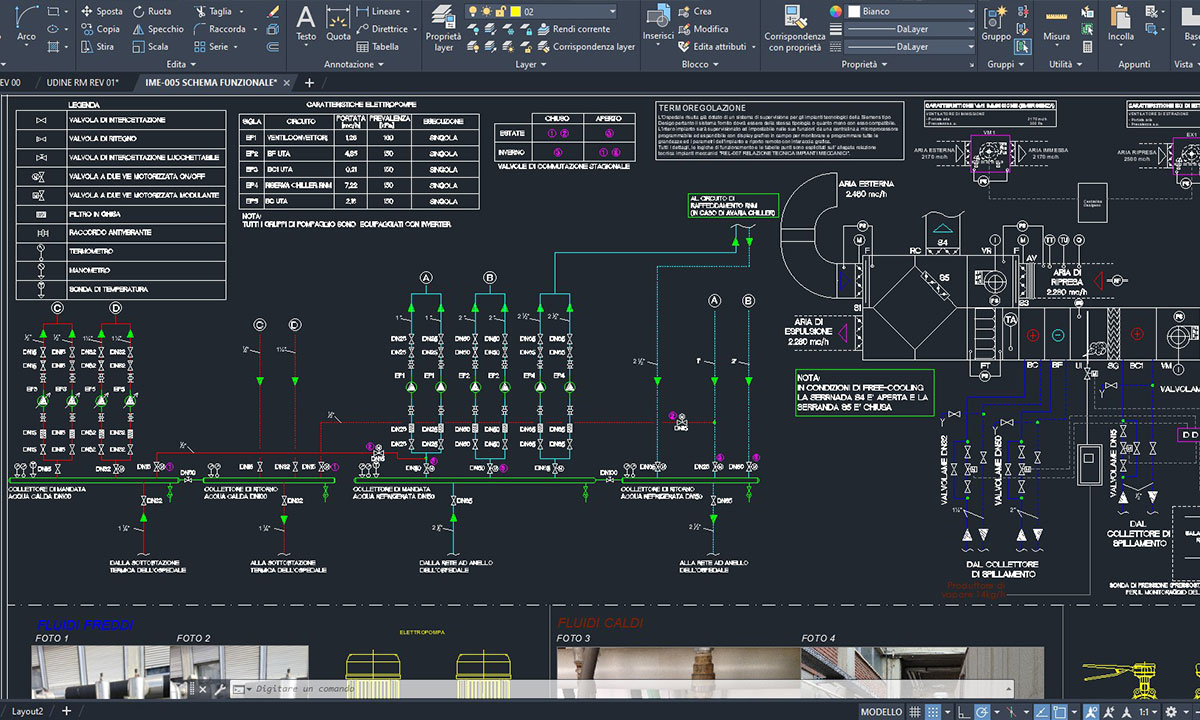1200x720 pixels.
Task: Toggle layer 02 light bulb on/off
Action: 473,11
